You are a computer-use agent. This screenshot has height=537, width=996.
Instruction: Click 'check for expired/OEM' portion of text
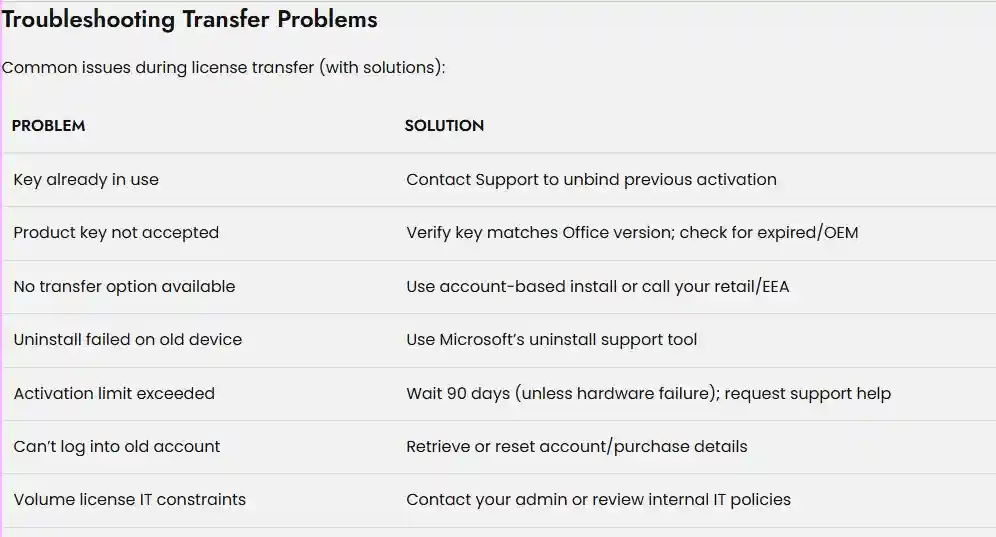click(769, 233)
